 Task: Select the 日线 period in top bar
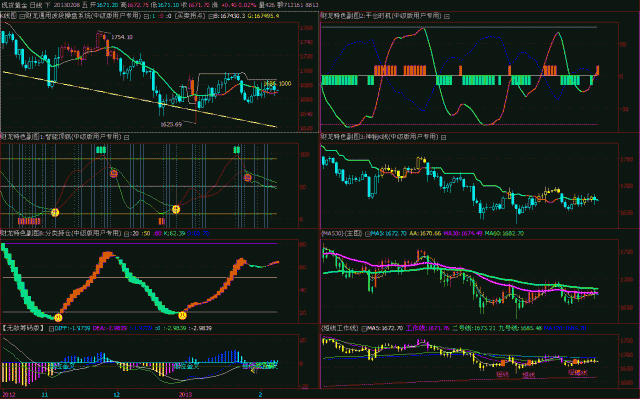pos(36,5)
